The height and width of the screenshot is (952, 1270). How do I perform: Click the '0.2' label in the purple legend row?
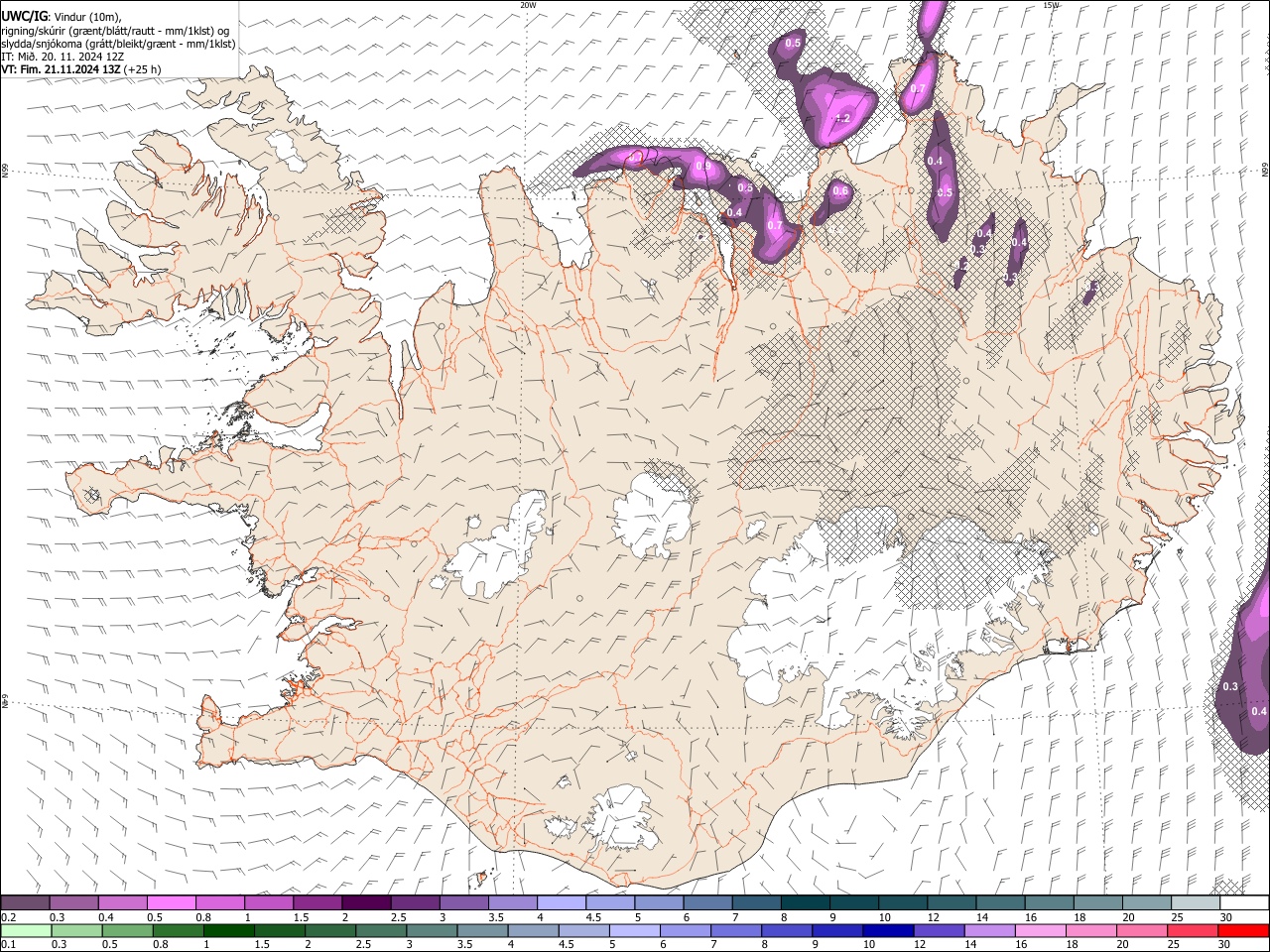8,917
